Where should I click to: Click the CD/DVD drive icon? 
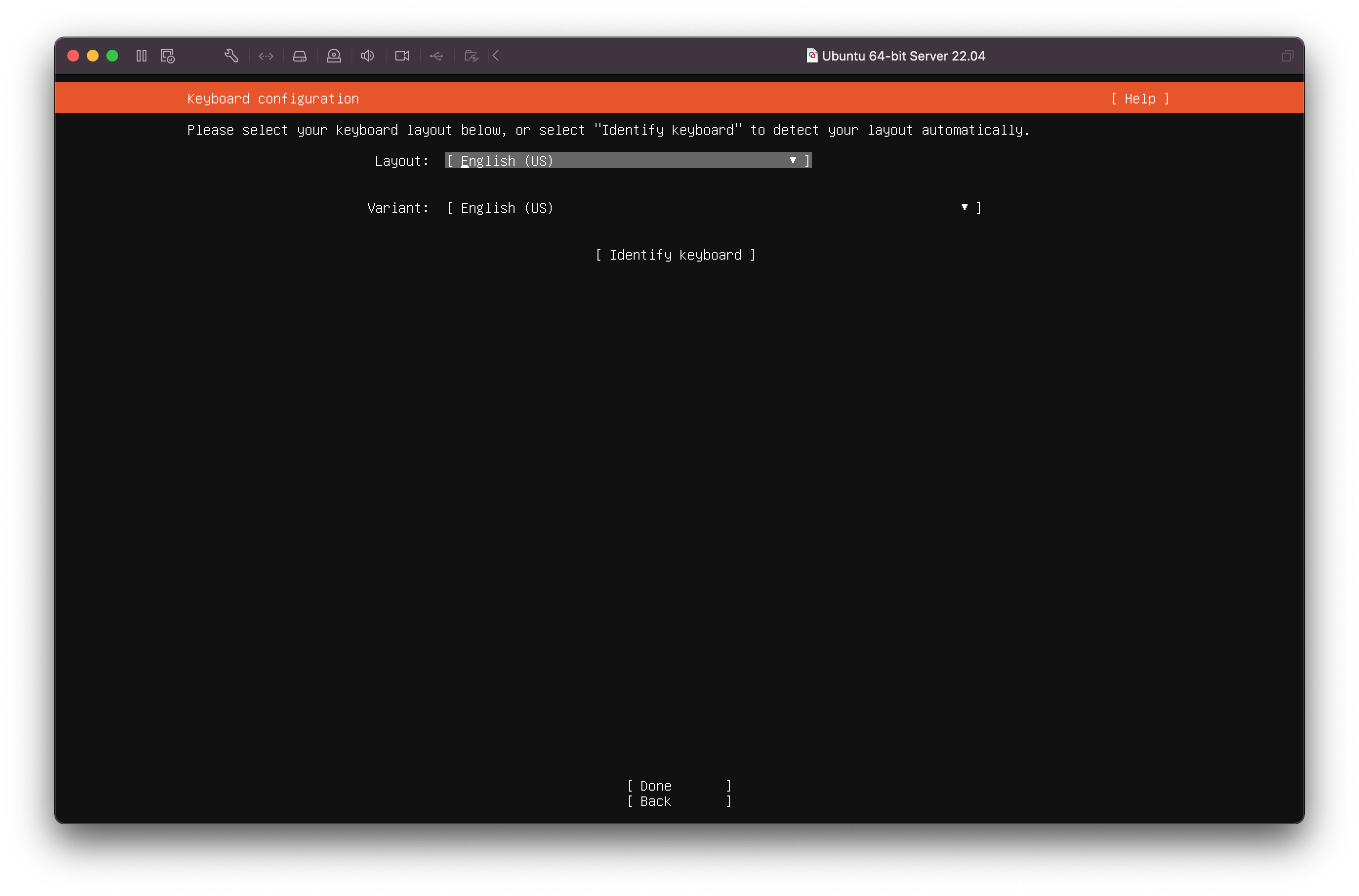(334, 56)
